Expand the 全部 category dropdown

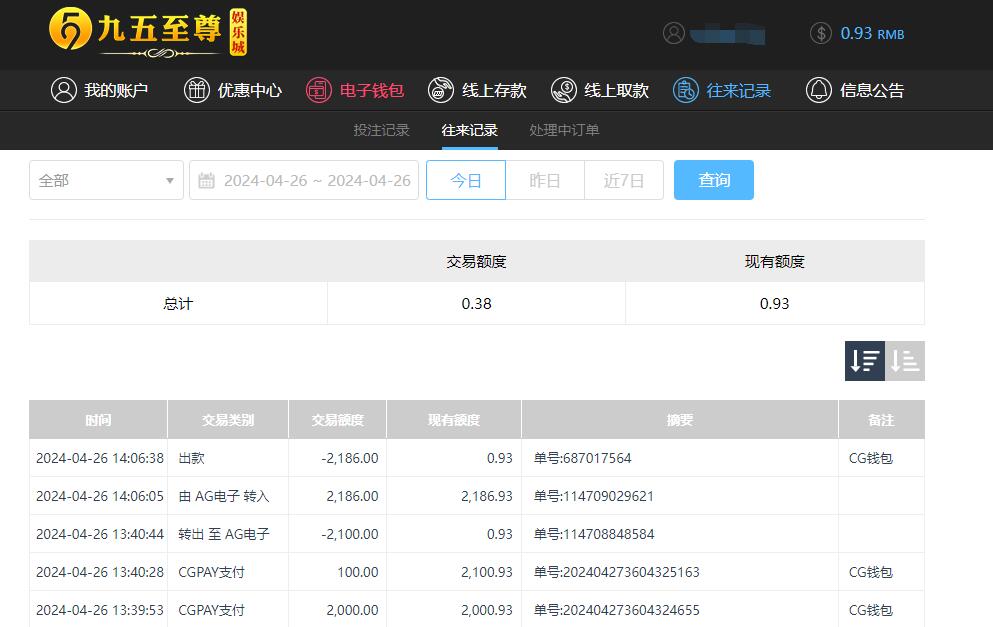(x=106, y=180)
